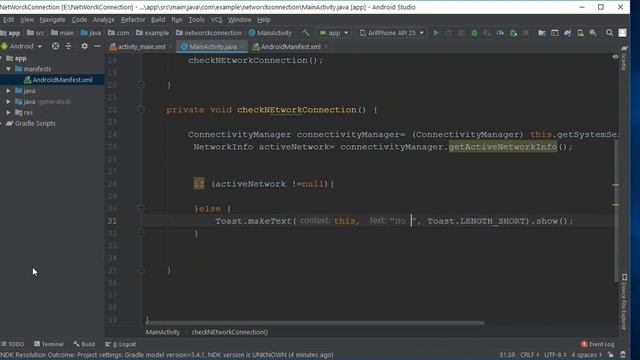640x360 pixels.
Task: Click the Search Everywhere magnifier
Action: point(609,33)
